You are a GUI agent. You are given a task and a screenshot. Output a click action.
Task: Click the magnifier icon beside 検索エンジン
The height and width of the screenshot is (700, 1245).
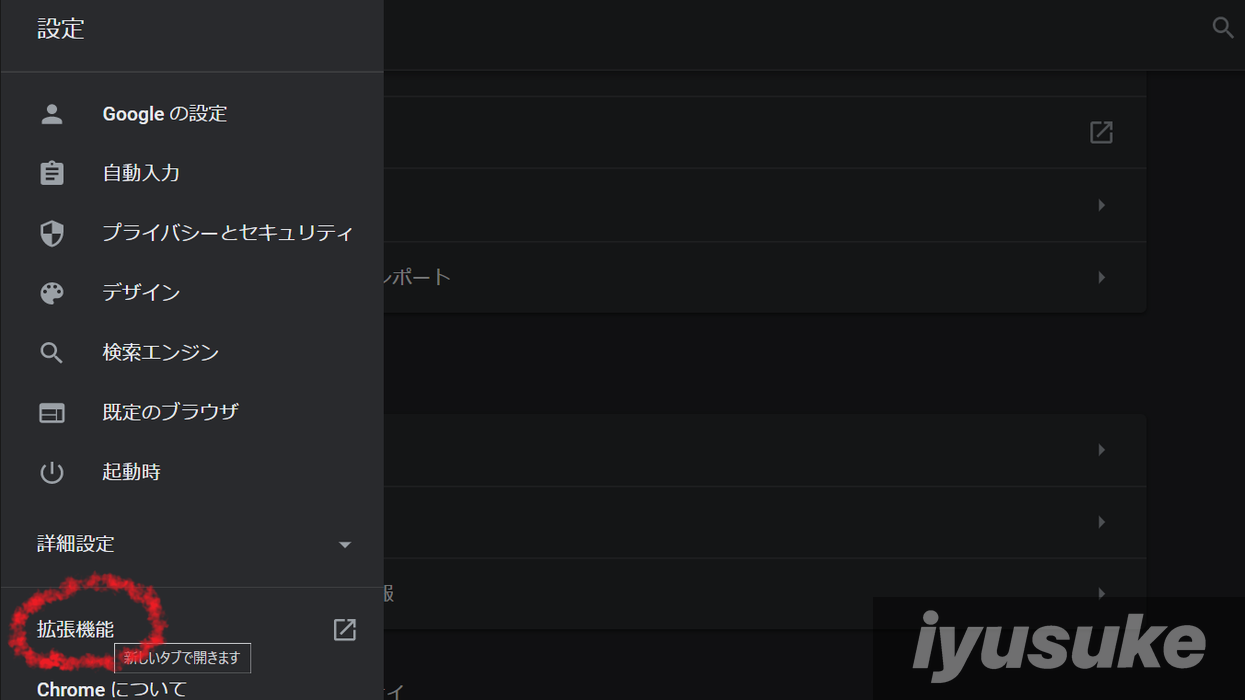click(52, 353)
